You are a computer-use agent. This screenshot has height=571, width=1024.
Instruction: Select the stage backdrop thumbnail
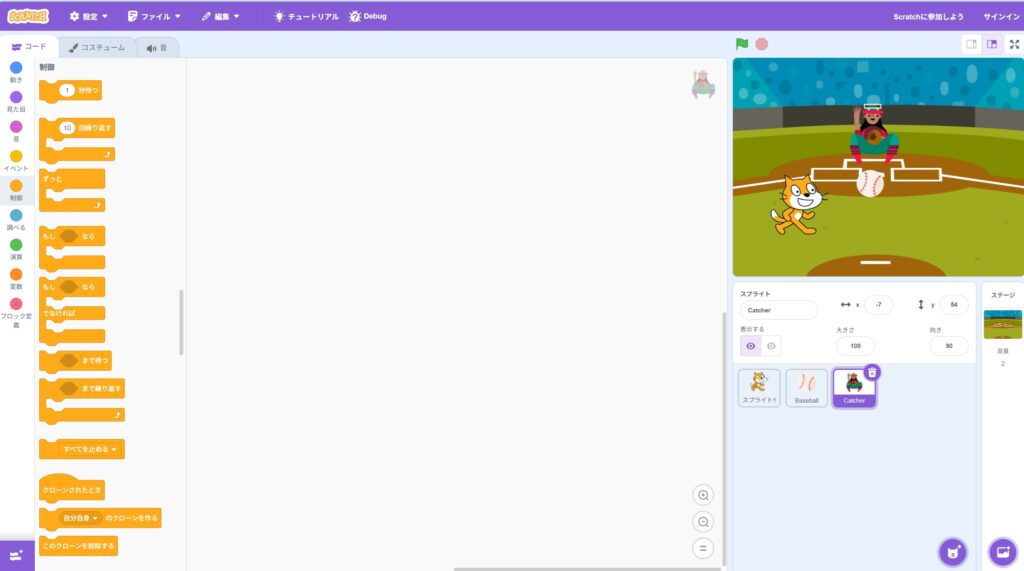click(1002, 324)
